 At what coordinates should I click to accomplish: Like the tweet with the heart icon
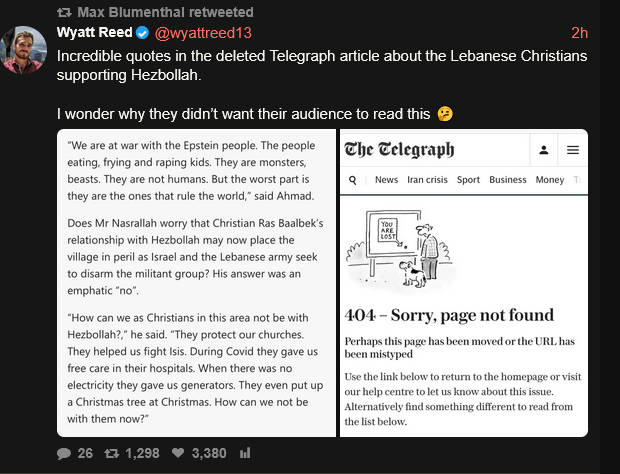click(x=178, y=453)
